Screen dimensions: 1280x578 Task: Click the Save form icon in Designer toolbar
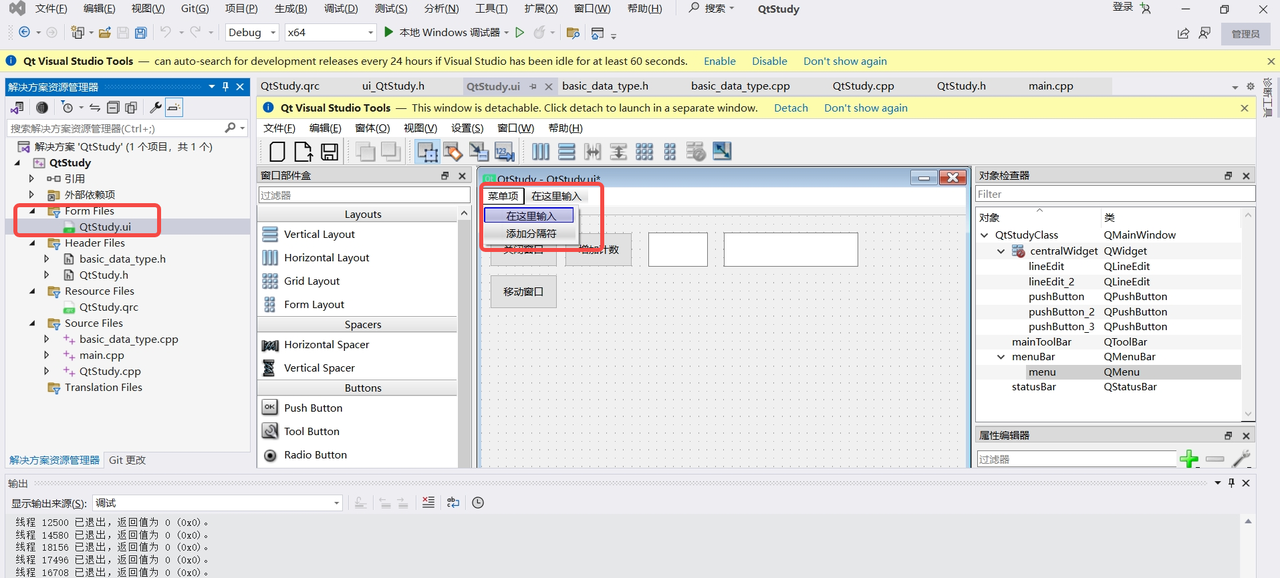point(329,152)
